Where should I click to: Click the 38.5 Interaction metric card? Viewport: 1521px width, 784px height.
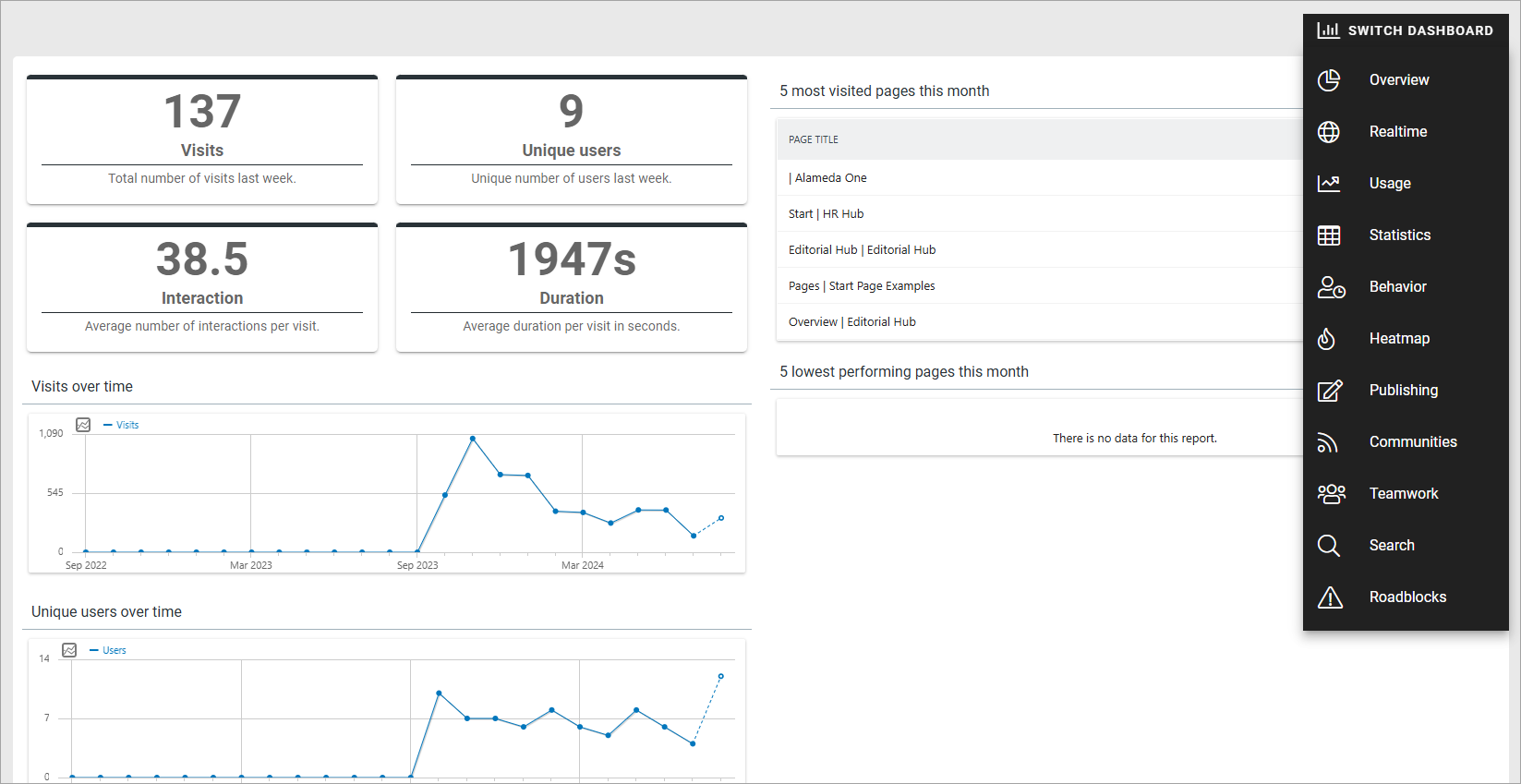pos(202,287)
